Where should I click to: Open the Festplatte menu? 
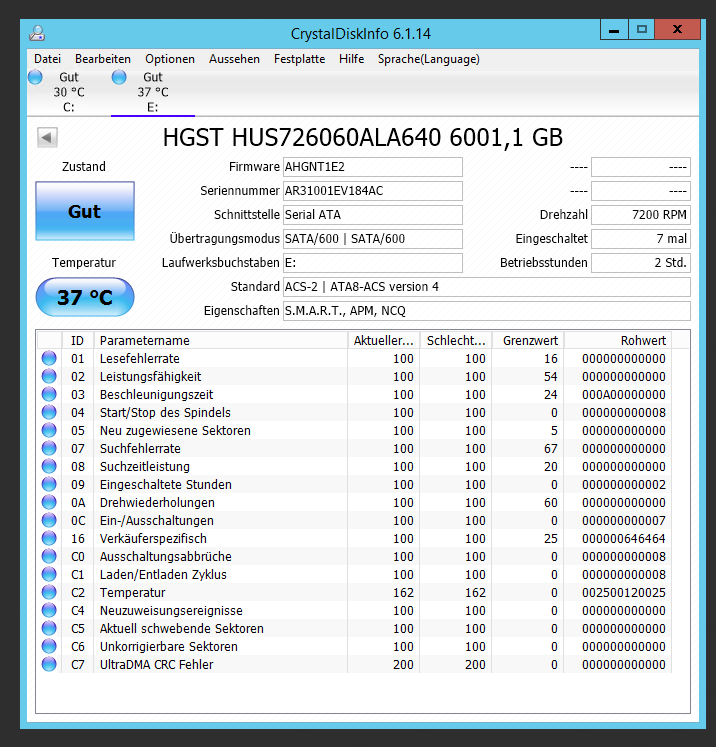coord(300,59)
